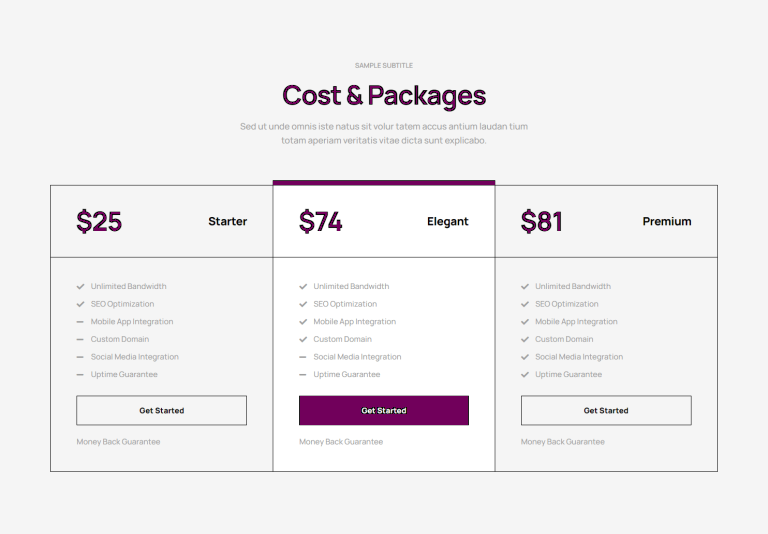This screenshot has height=534, width=768.
Task: Click dash icon beside Starter Mobile App Integration
Action: (x=80, y=322)
